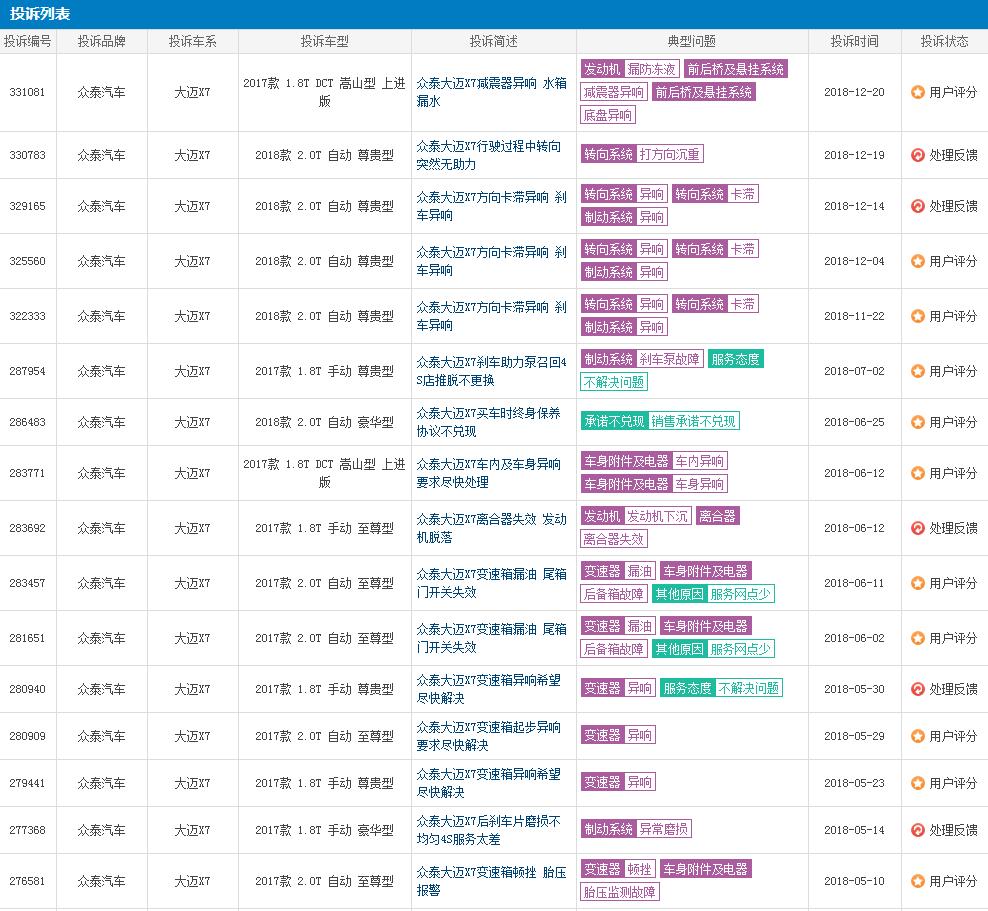Click the 用户评分 status icon for complaint 287954
The width and height of the screenshot is (988, 911).
[x=917, y=371]
